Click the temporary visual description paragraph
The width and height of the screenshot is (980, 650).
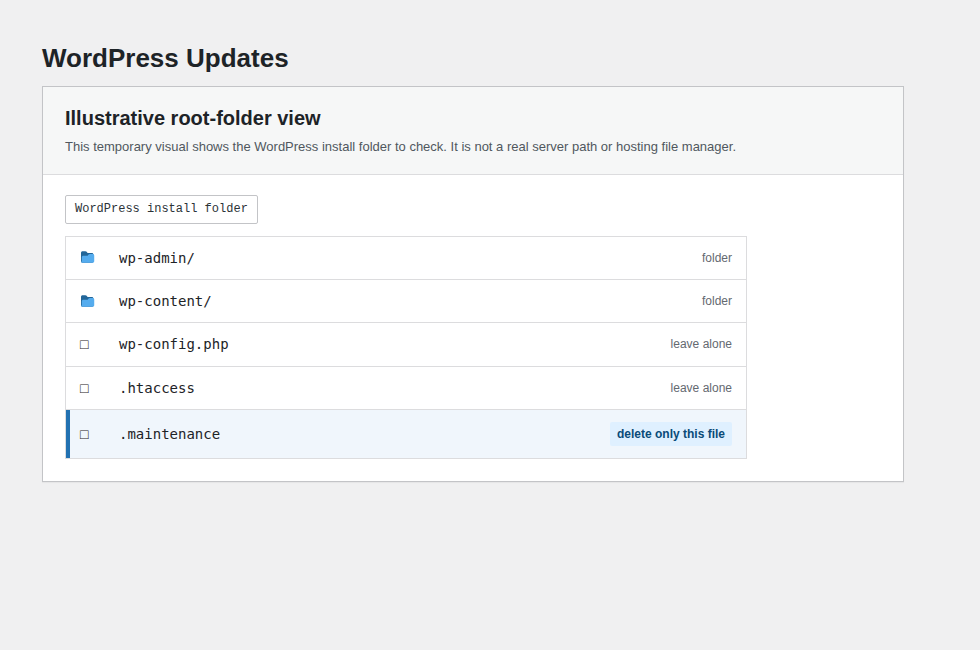pos(400,147)
